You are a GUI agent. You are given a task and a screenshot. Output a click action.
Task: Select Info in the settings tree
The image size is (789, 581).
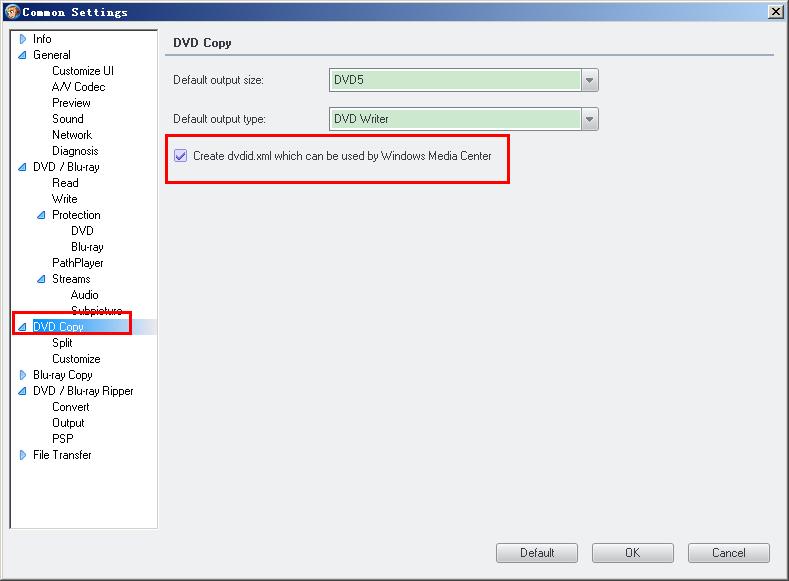42,39
